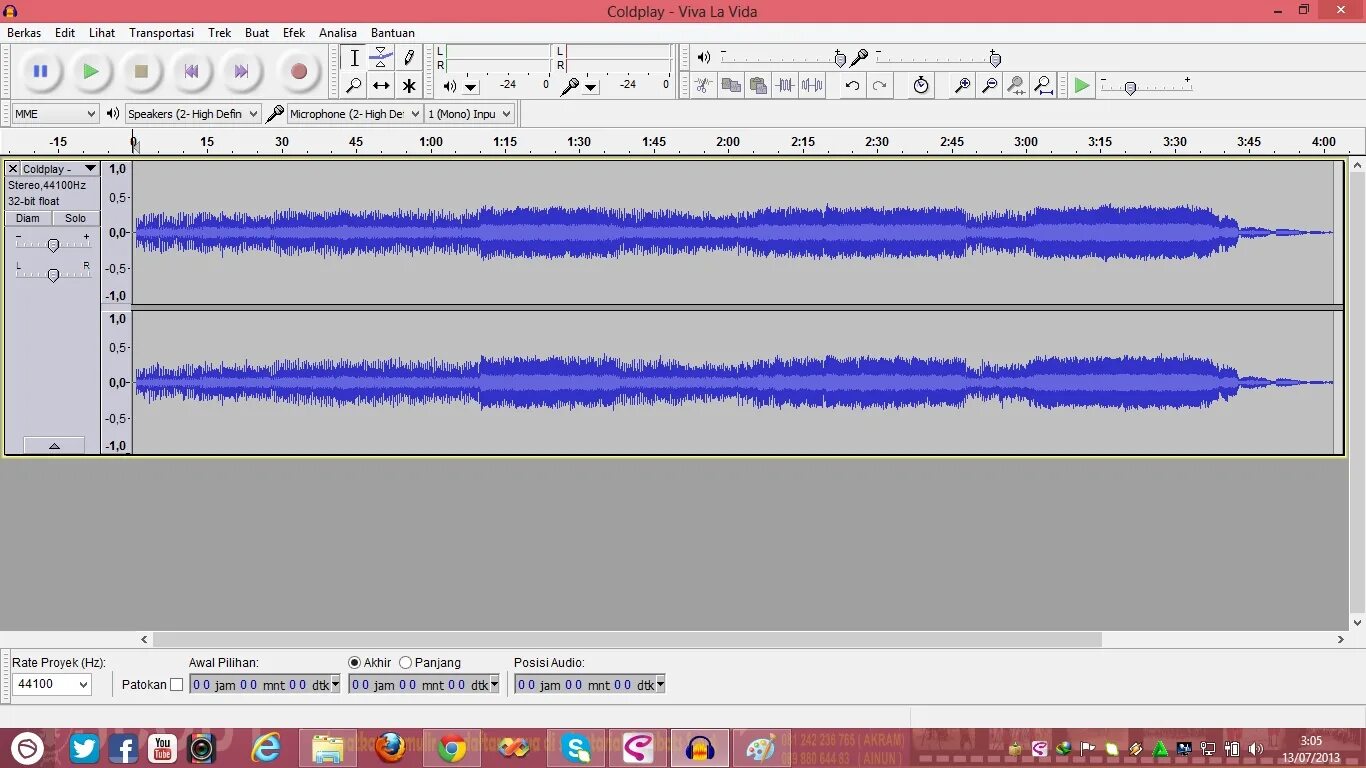Start playback with the green Play button
The width and height of the screenshot is (1366, 768).
tap(90, 71)
